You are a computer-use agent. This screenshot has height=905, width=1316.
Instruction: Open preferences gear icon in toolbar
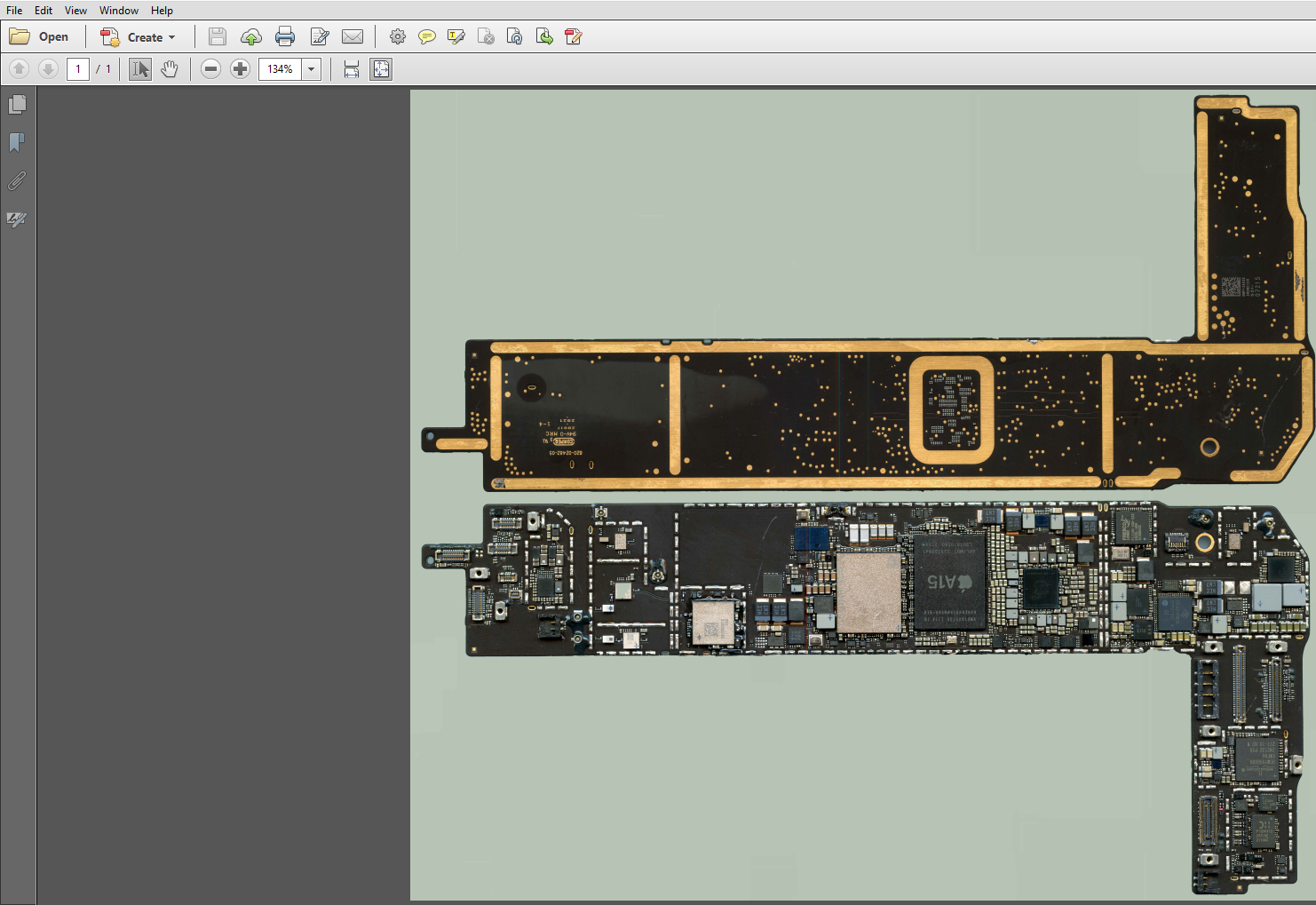pos(398,36)
